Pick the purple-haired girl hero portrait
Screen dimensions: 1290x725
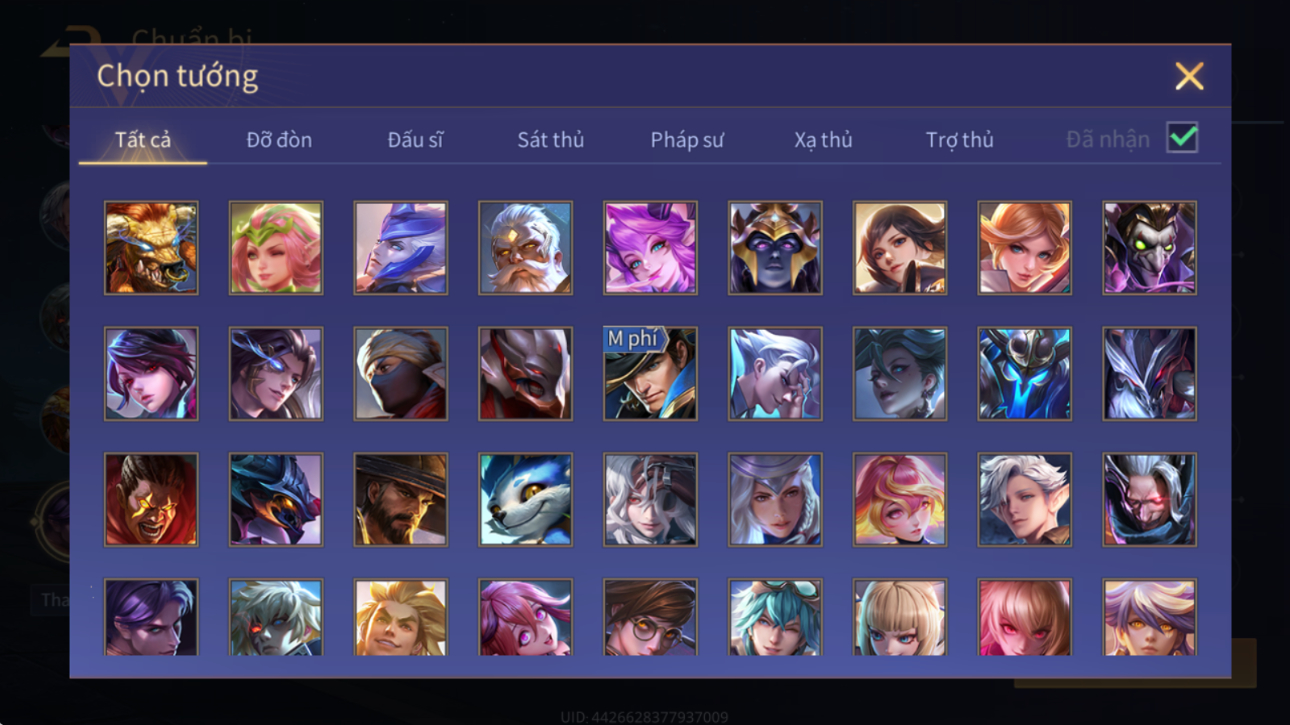point(650,248)
